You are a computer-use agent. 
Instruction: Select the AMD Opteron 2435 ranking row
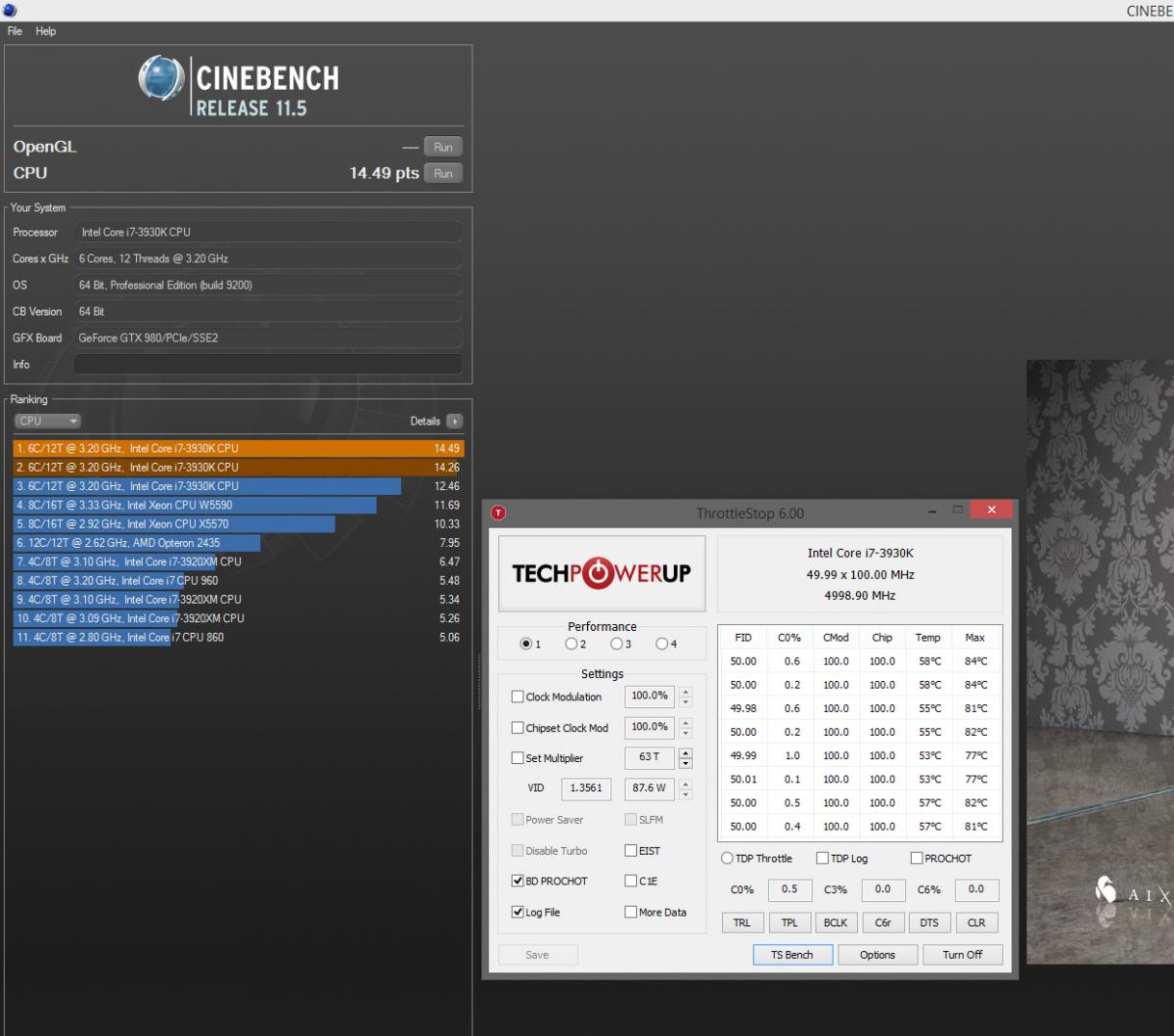tap(238, 543)
